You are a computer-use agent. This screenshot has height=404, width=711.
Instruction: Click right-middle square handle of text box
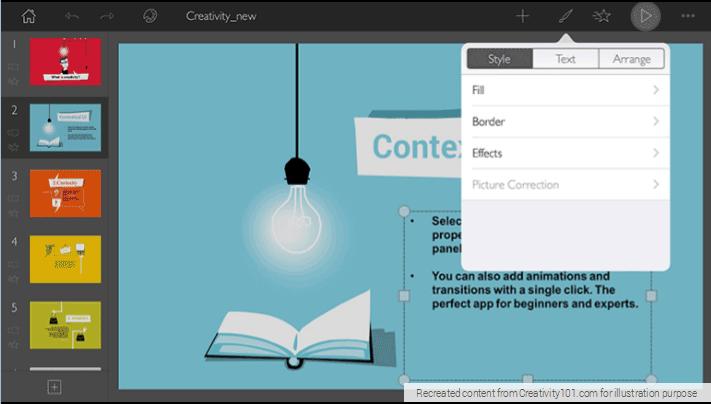[651, 296]
